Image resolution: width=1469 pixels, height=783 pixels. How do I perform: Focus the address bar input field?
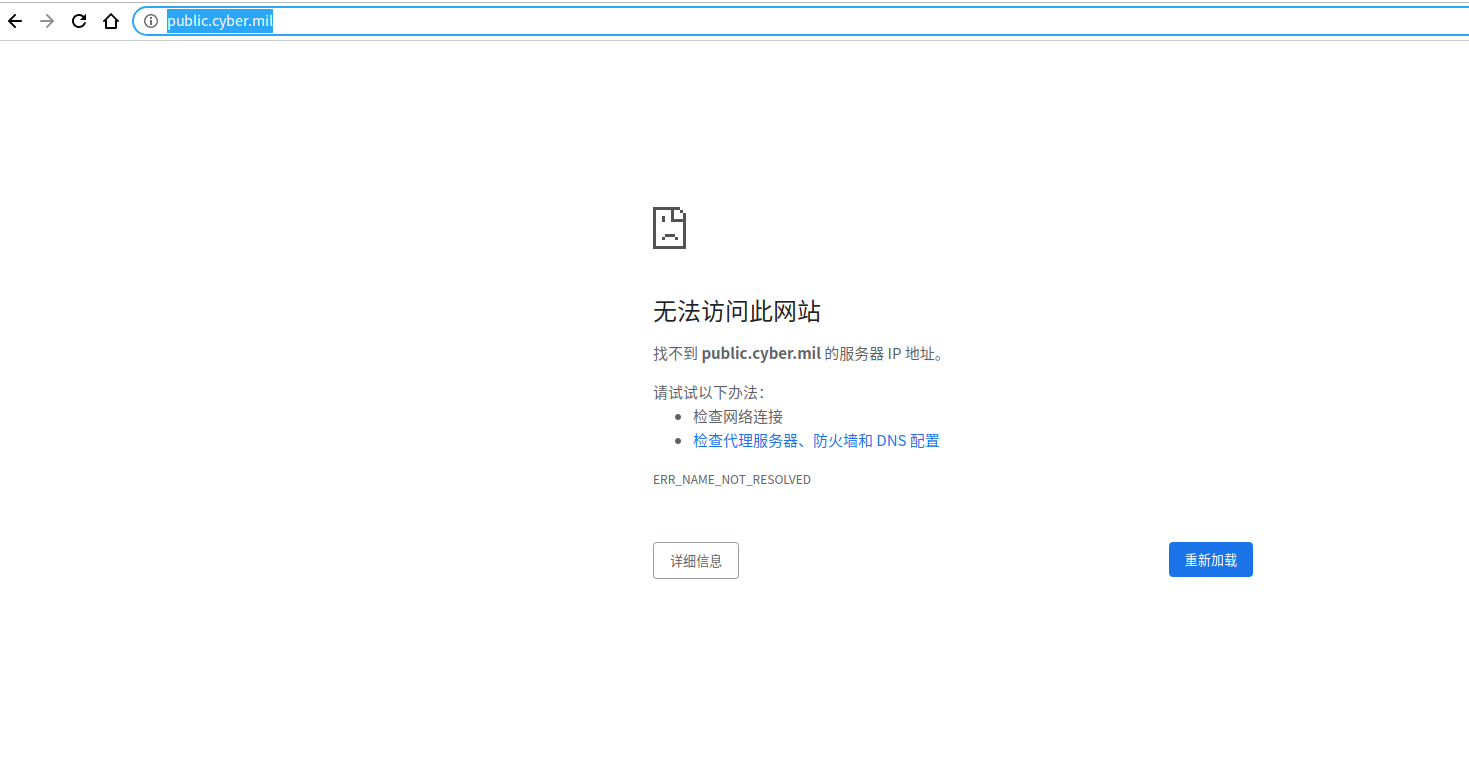pos(400,21)
